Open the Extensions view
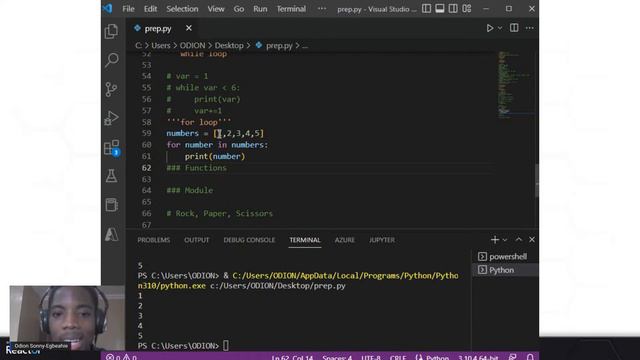This screenshot has height=360, width=640. (111, 147)
